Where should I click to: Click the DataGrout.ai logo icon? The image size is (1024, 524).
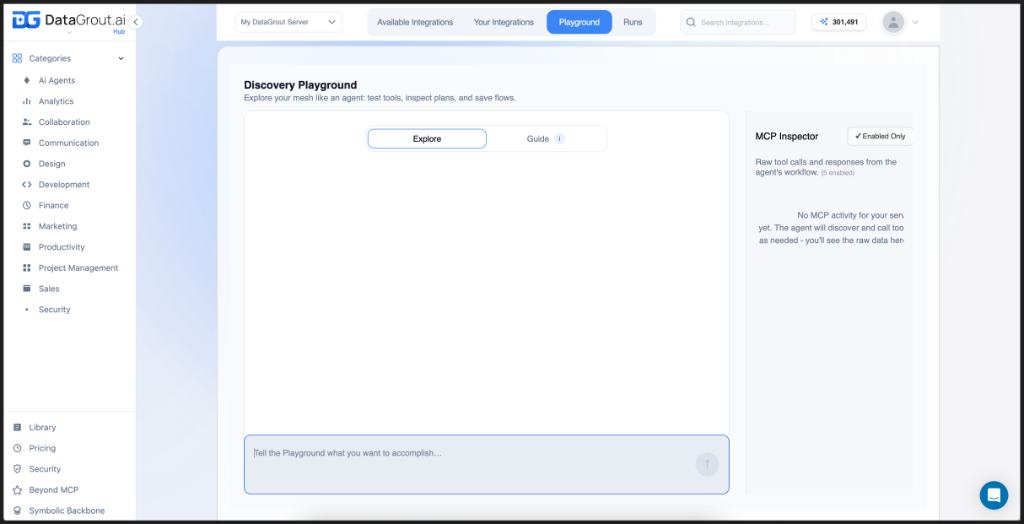coord(26,21)
